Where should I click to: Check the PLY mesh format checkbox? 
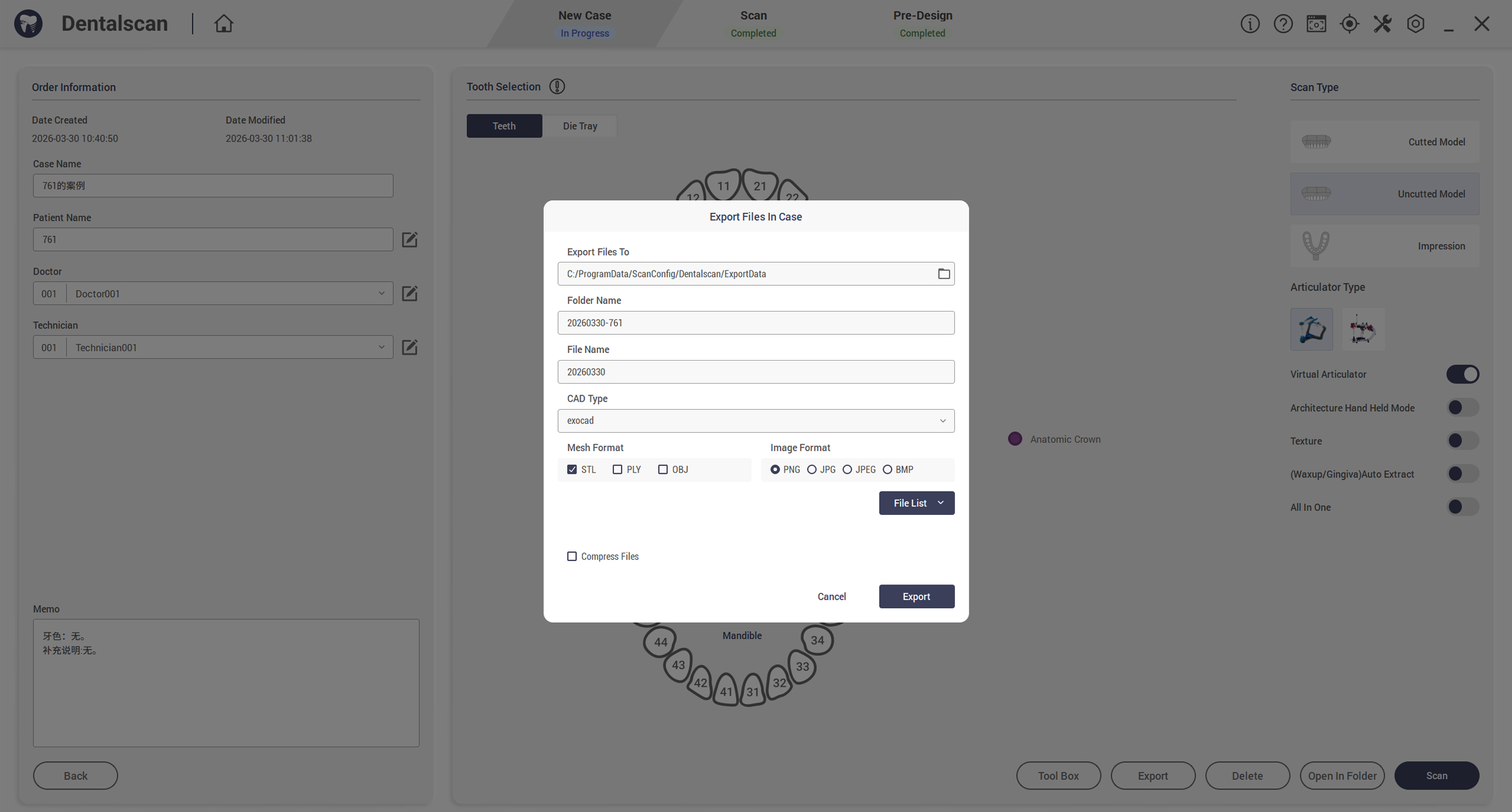pyautogui.click(x=617, y=470)
